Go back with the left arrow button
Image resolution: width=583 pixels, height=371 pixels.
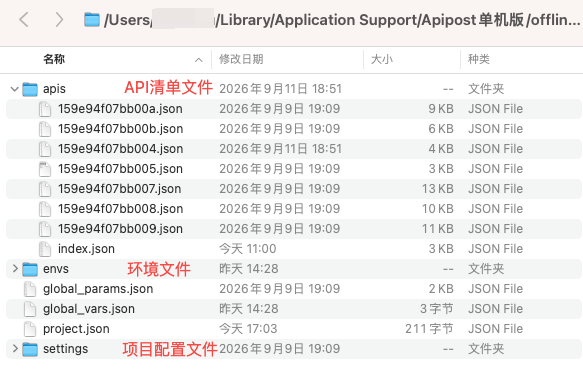point(24,19)
